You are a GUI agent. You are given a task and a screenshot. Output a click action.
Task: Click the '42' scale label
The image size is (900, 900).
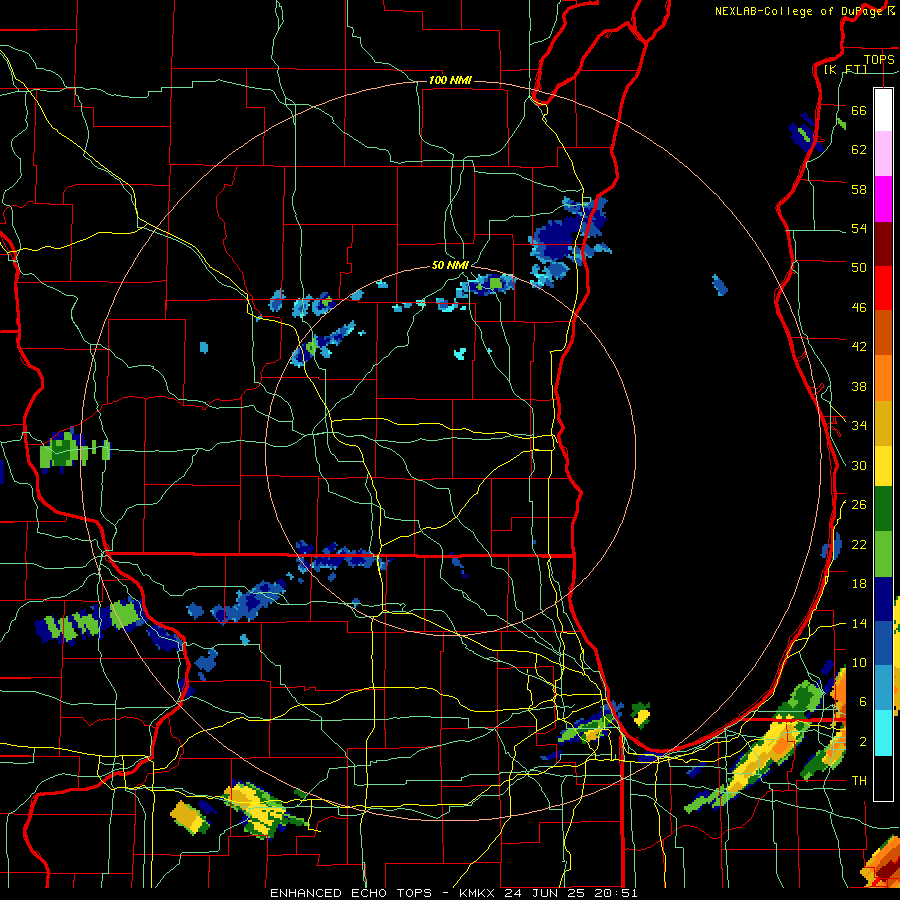pos(859,347)
